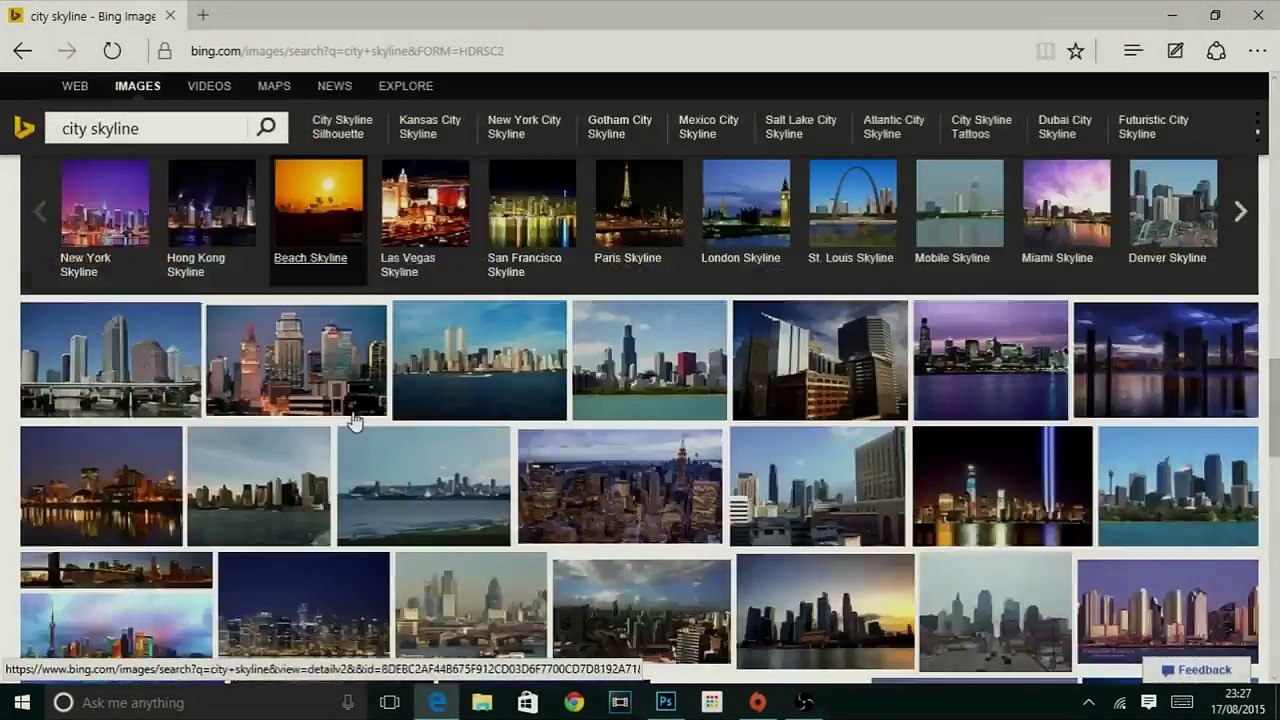This screenshot has width=1280, height=720.
Task: Expand more related searches vertical dots
Action: [1257, 127]
